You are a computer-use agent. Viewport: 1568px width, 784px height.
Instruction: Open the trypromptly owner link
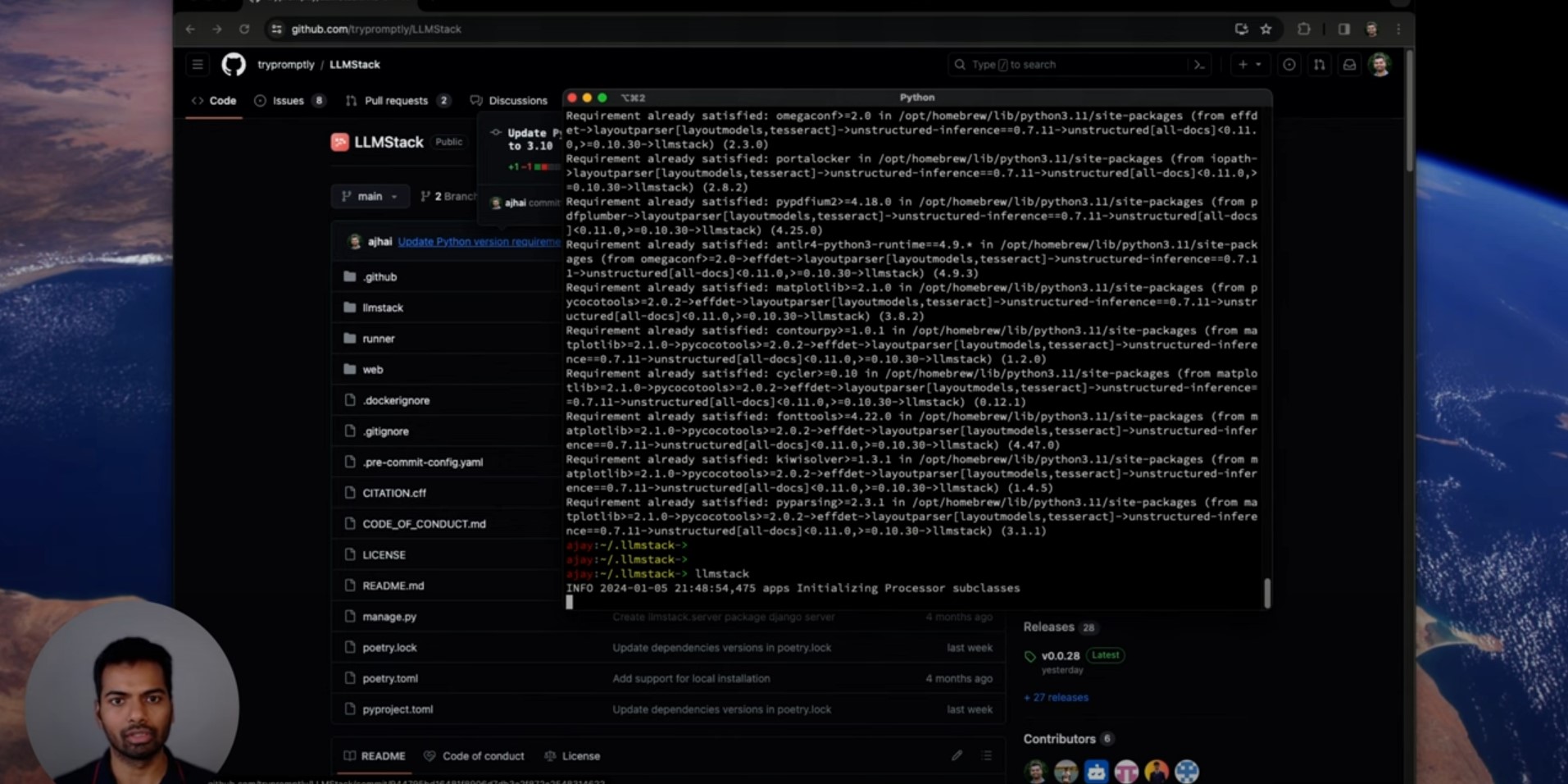[286, 64]
